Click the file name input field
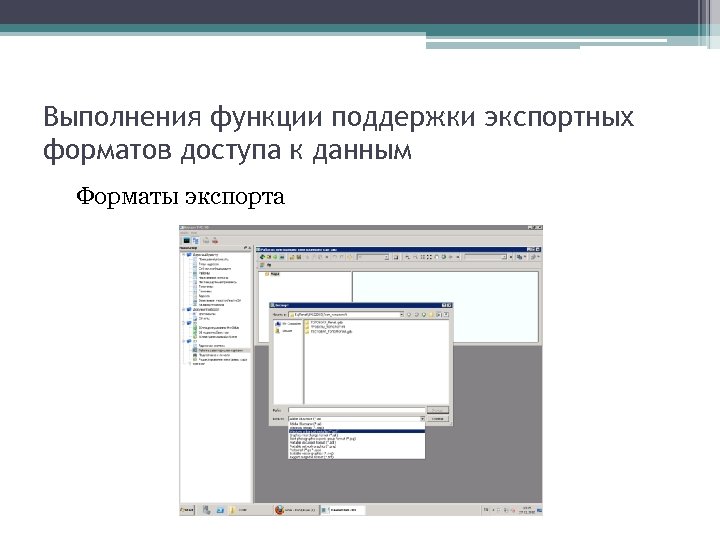The height and width of the screenshot is (540, 720). tap(357, 410)
